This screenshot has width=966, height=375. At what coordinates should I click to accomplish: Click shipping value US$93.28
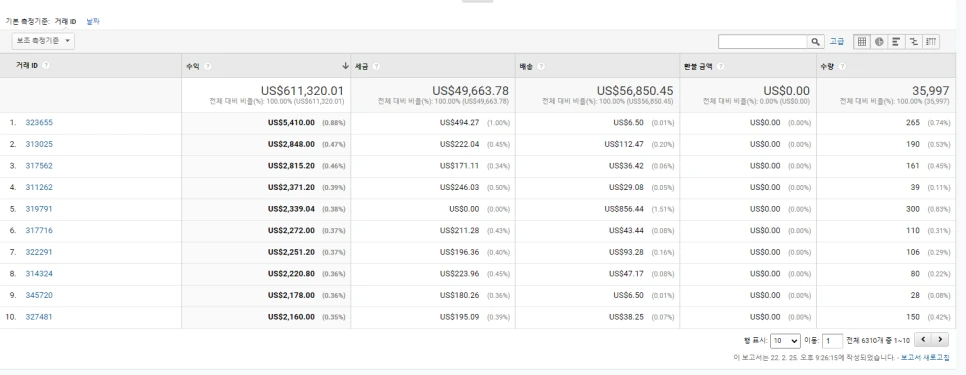coord(627,252)
